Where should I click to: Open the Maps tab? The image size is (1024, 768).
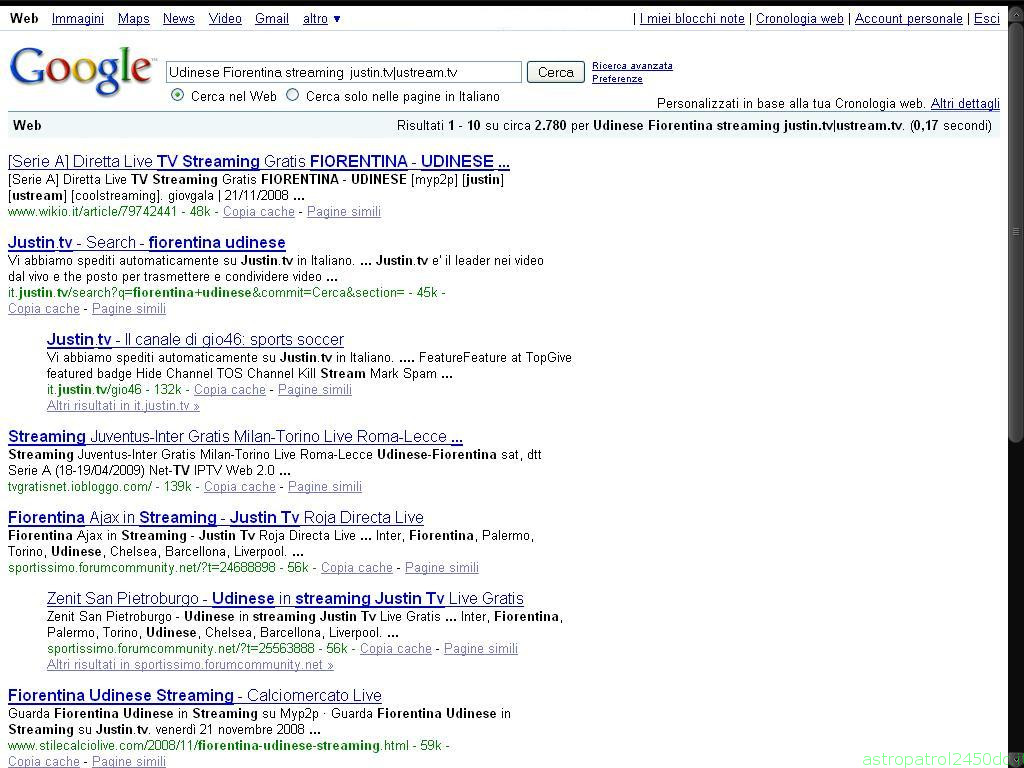(x=134, y=19)
